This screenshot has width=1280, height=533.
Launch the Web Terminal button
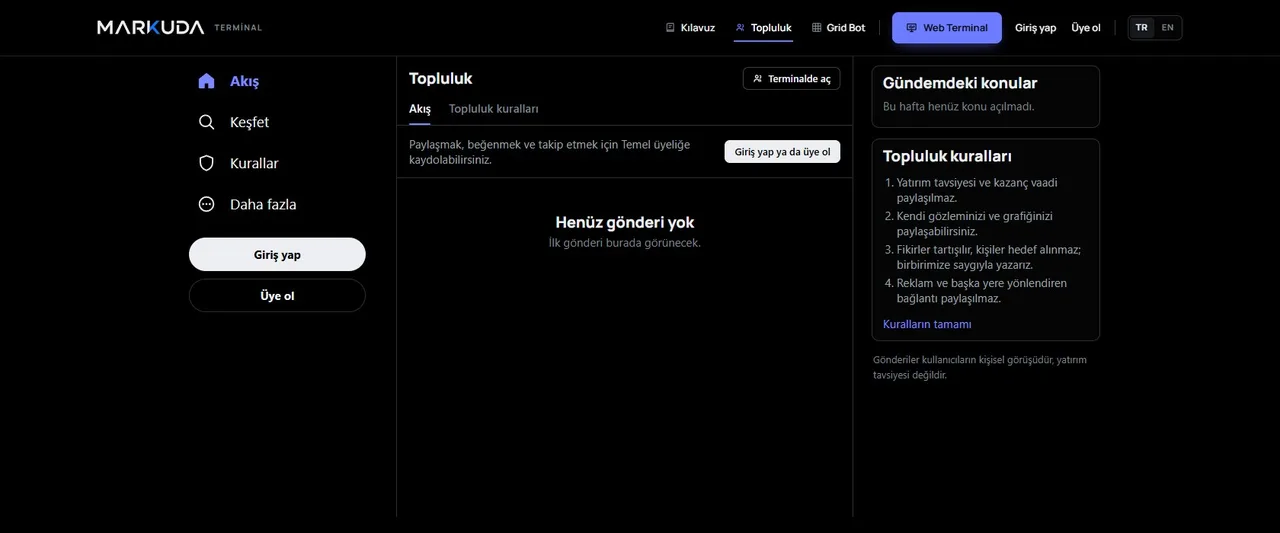pos(947,28)
